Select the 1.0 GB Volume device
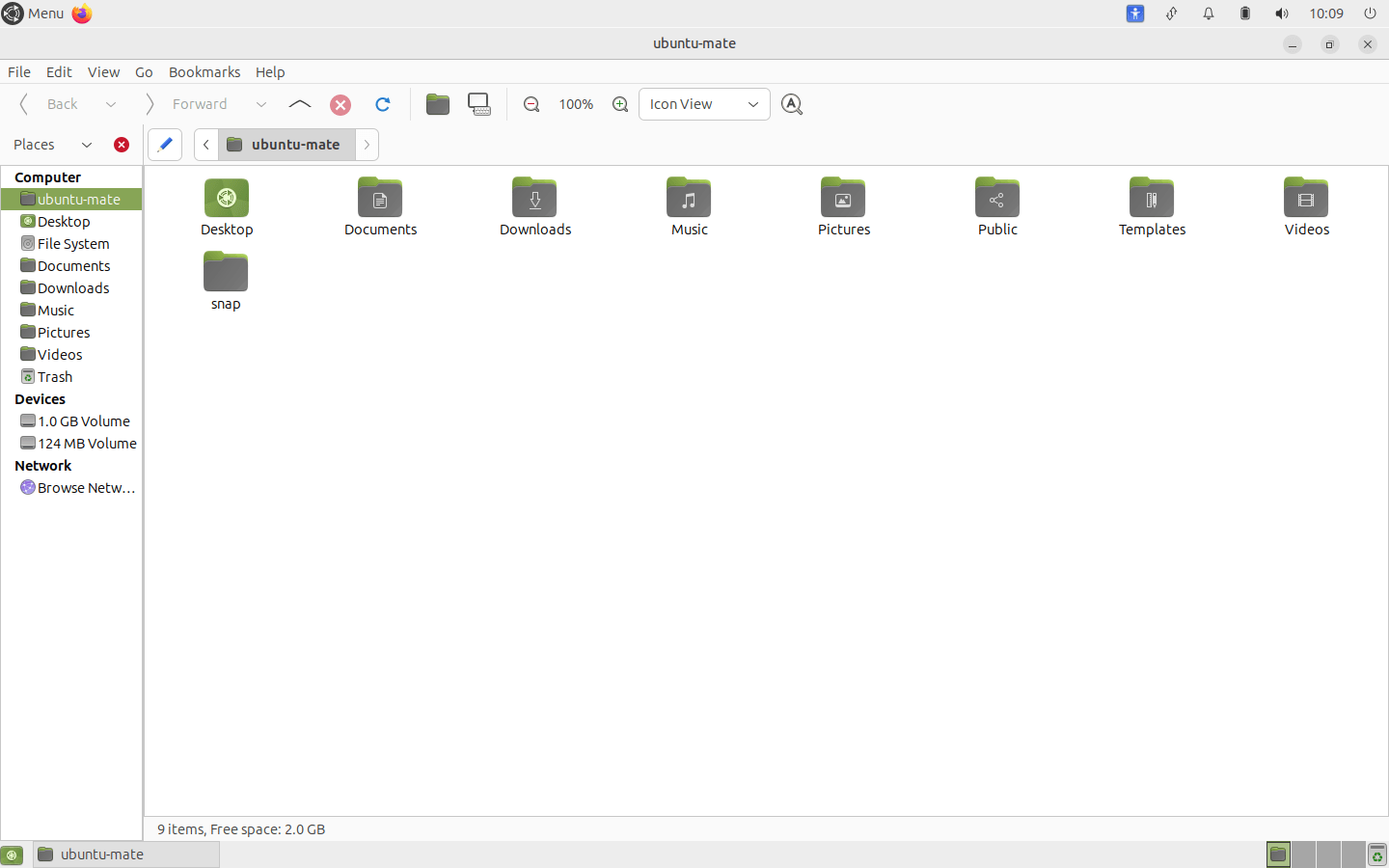This screenshot has height=868, width=1389. (83, 420)
